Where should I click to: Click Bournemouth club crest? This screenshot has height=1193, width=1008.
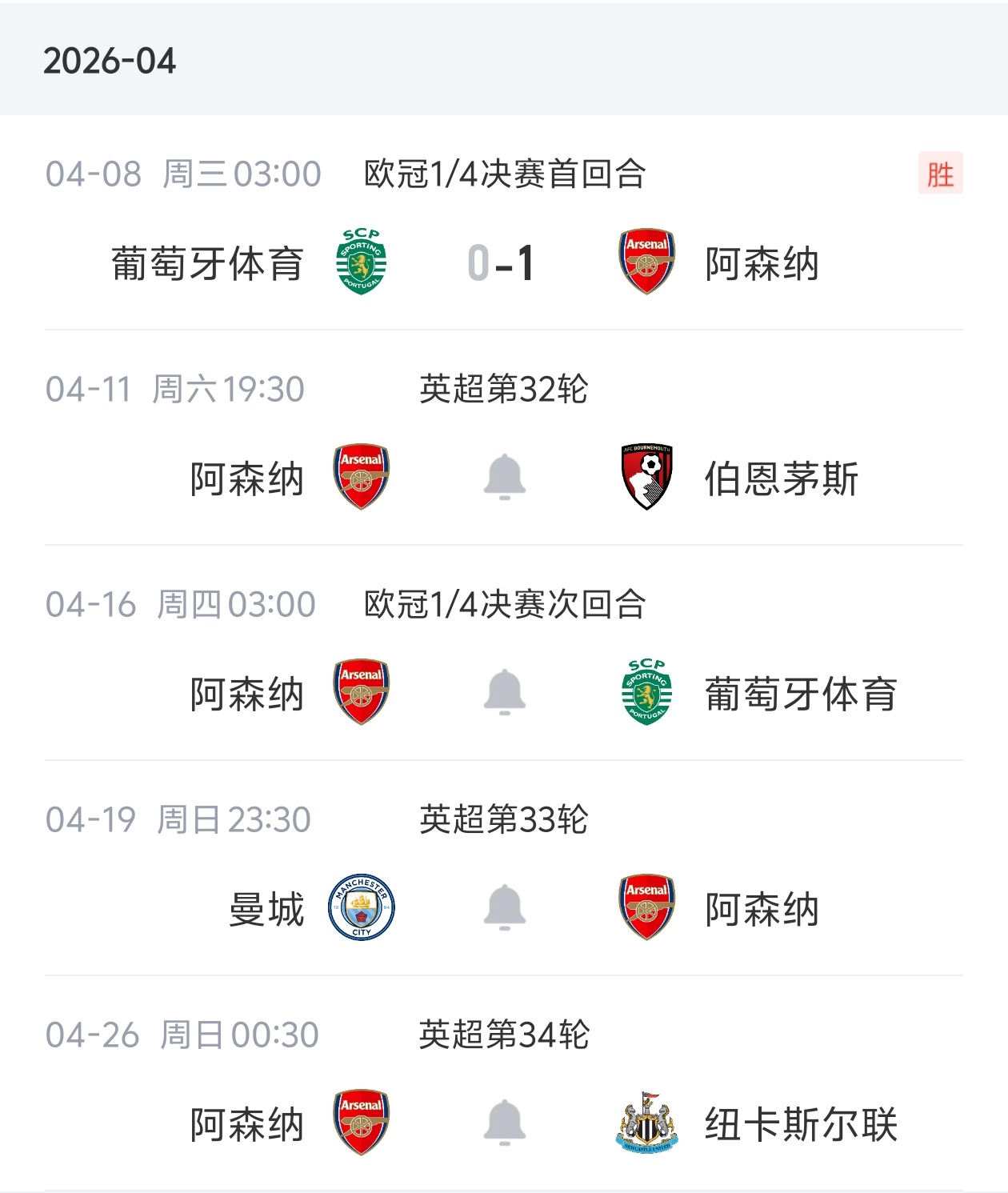(646, 477)
